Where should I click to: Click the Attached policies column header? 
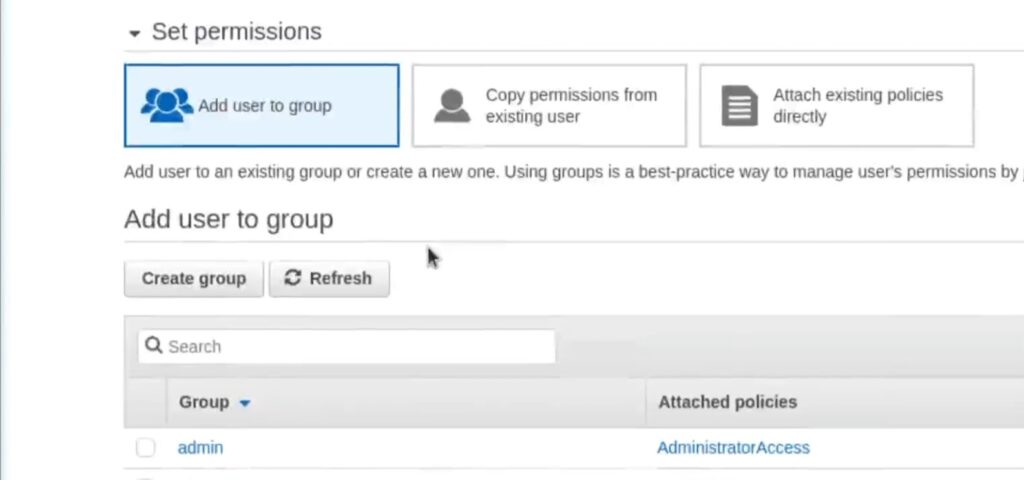click(x=728, y=402)
